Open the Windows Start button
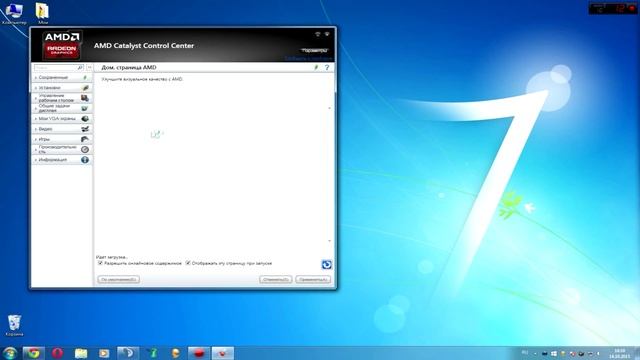The height and width of the screenshot is (360, 640). tap(10, 353)
